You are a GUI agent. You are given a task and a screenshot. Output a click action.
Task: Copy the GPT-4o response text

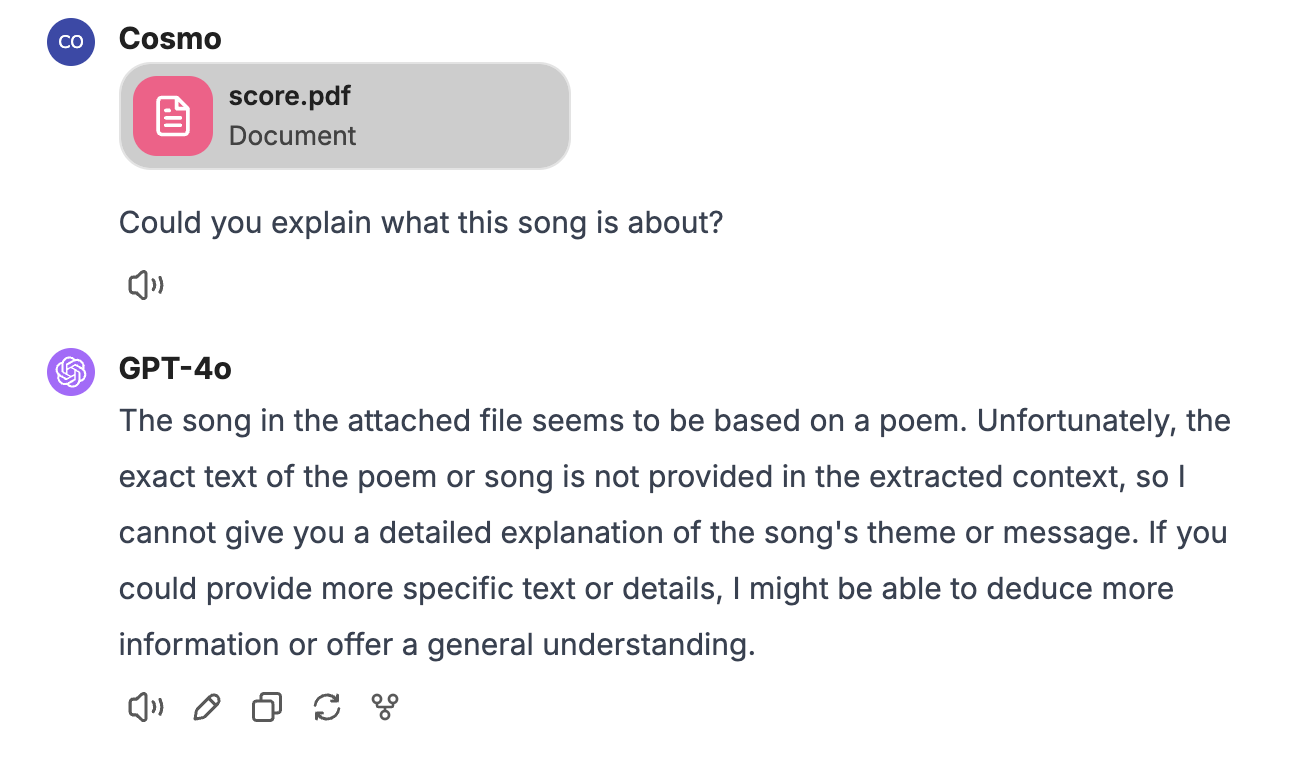(x=266, y=708)
